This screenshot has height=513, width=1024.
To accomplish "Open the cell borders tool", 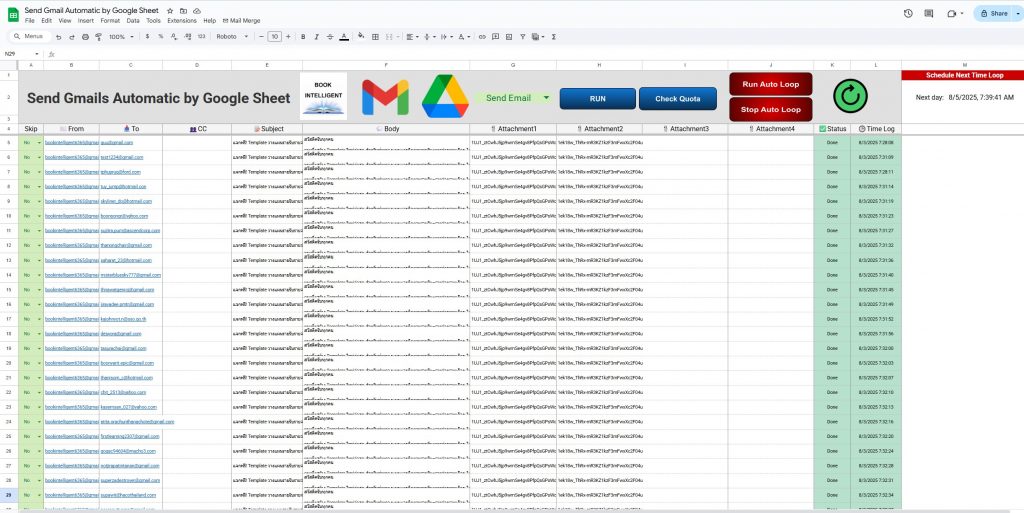I will [376, 37].
